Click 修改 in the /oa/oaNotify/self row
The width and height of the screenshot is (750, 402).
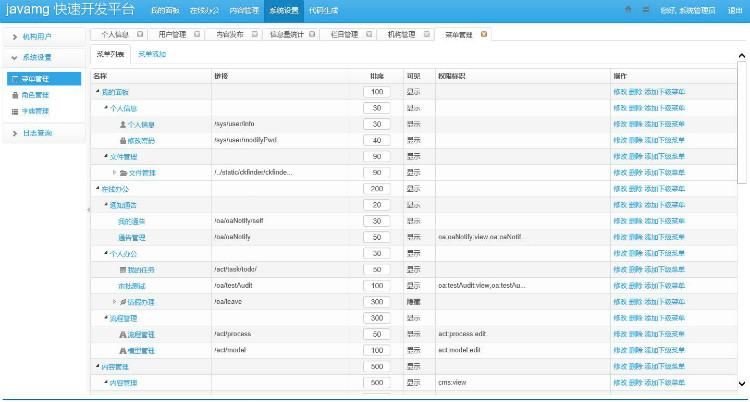pyautogui.click(x=620, y=221)
